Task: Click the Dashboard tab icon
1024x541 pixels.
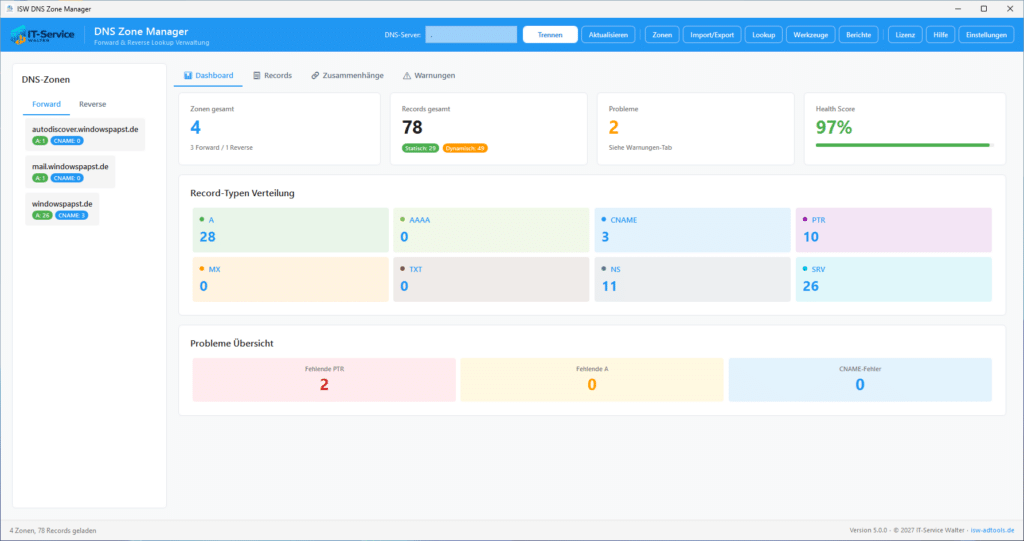Action: (188, 76)
